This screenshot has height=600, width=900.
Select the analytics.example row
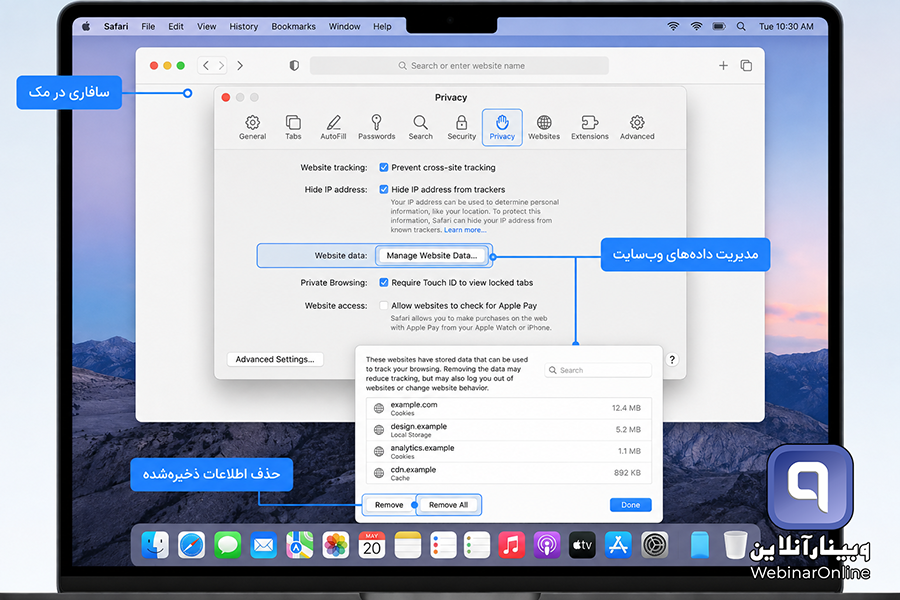click(x=509, y=451)
